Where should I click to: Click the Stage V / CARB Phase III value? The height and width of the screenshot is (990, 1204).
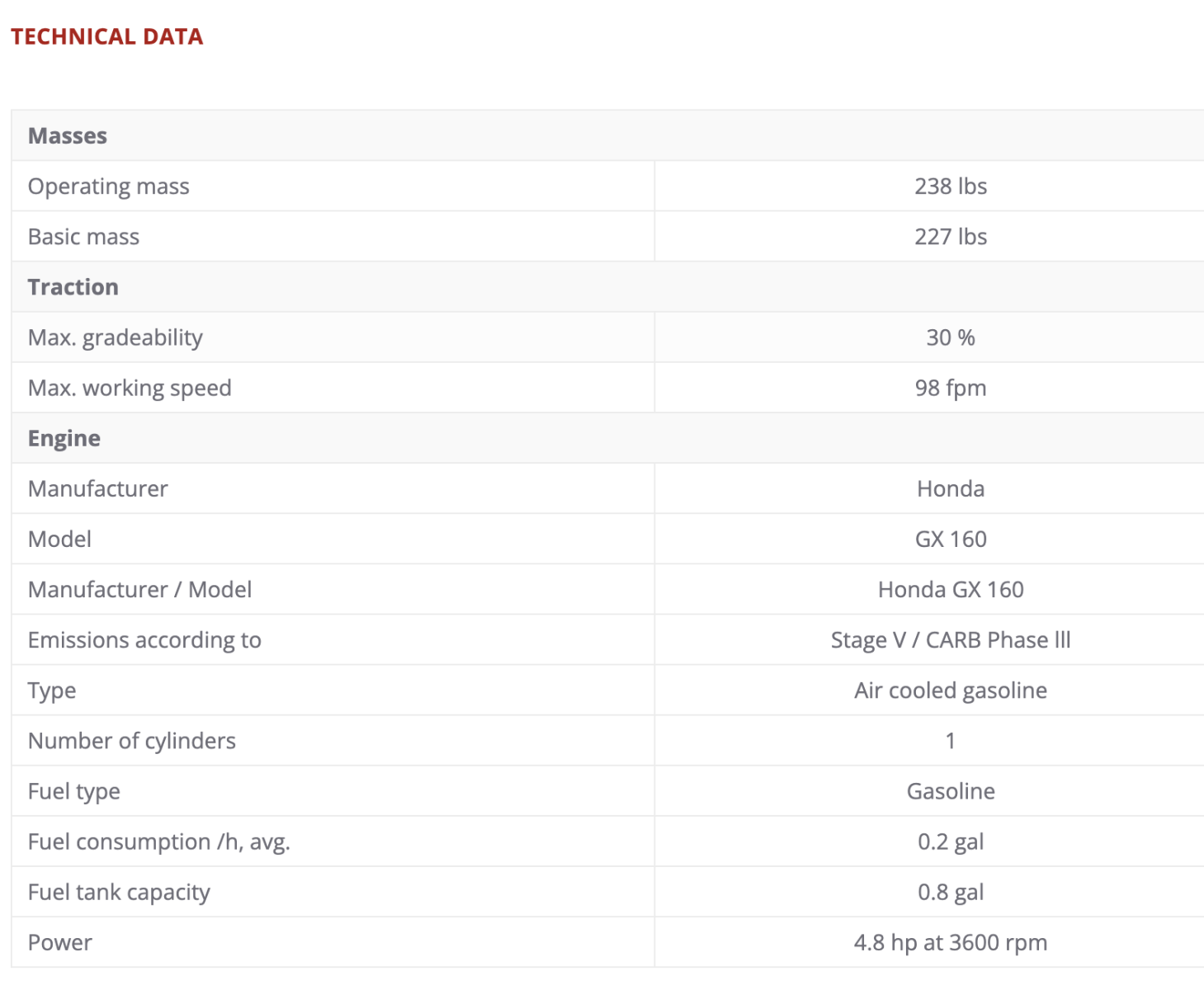tap(950, 640)
